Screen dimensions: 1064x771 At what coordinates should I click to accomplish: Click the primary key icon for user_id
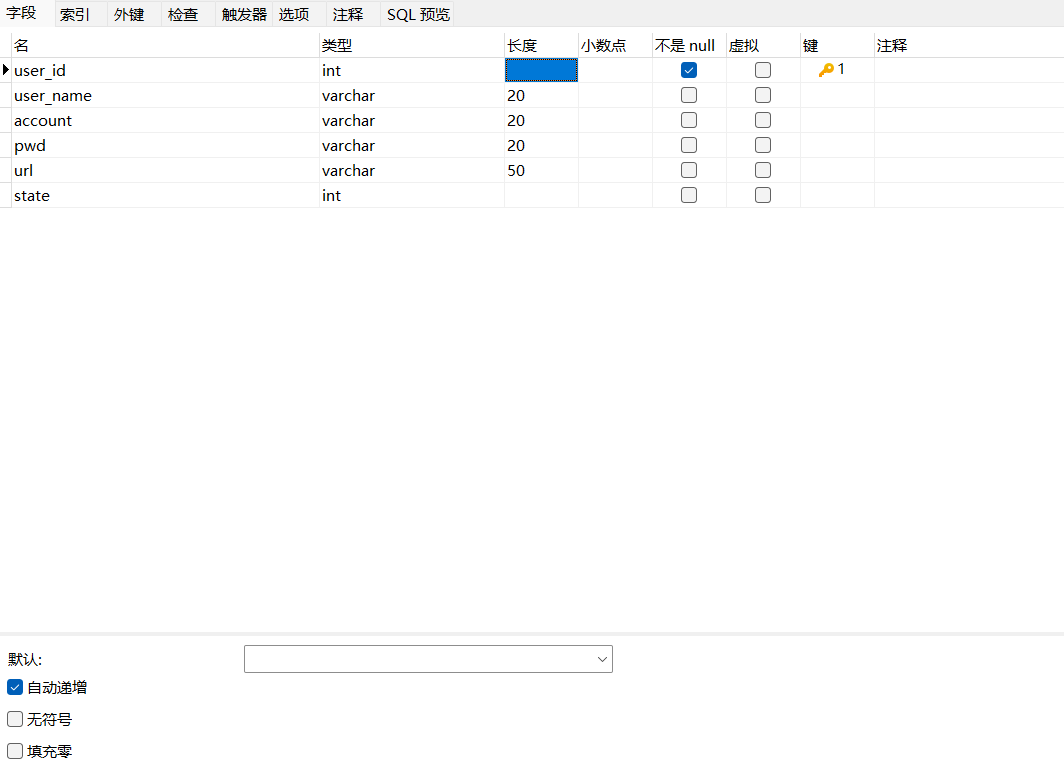click(x=827, y=70)
